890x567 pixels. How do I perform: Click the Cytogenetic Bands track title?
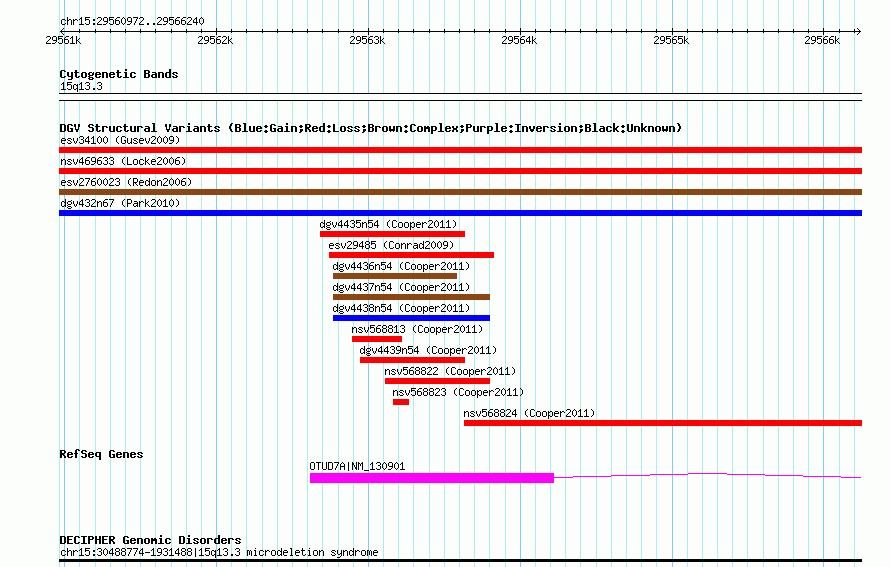click(119, 74)
